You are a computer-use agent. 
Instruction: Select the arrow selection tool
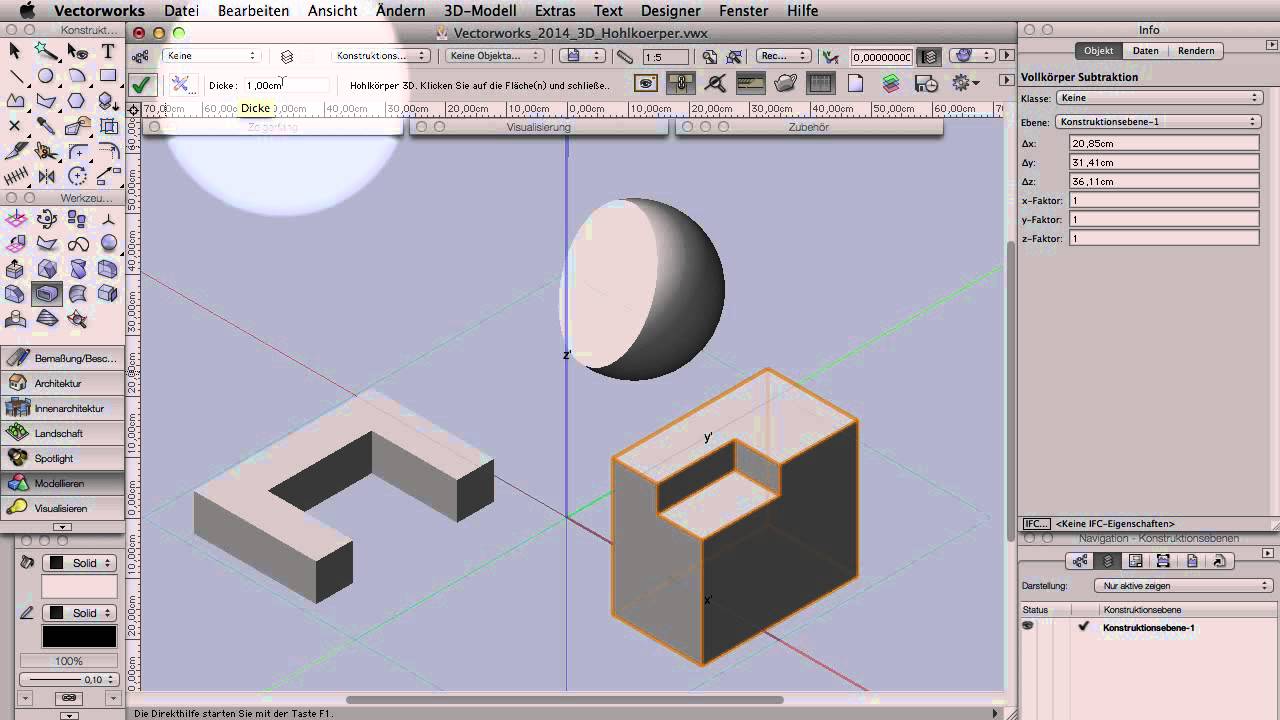pos(14,51)
